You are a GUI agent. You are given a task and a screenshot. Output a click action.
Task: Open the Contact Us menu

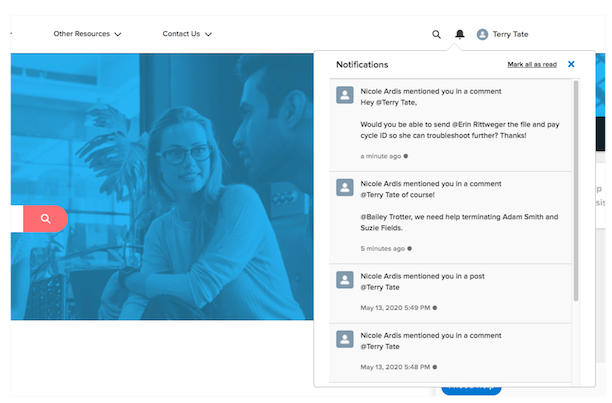point(187,34)
